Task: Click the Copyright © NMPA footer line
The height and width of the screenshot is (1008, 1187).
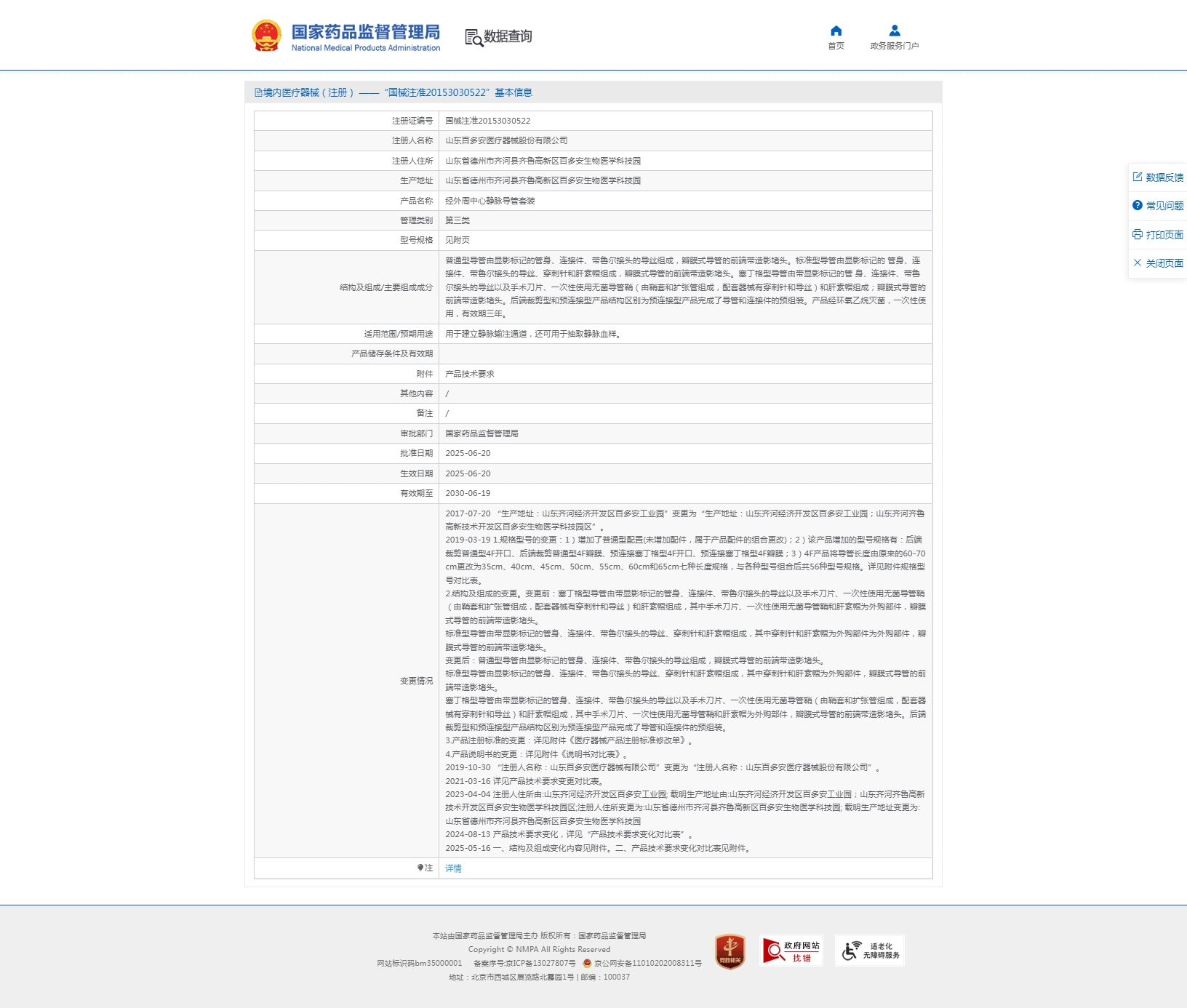Action: click(x=540, y=949)
